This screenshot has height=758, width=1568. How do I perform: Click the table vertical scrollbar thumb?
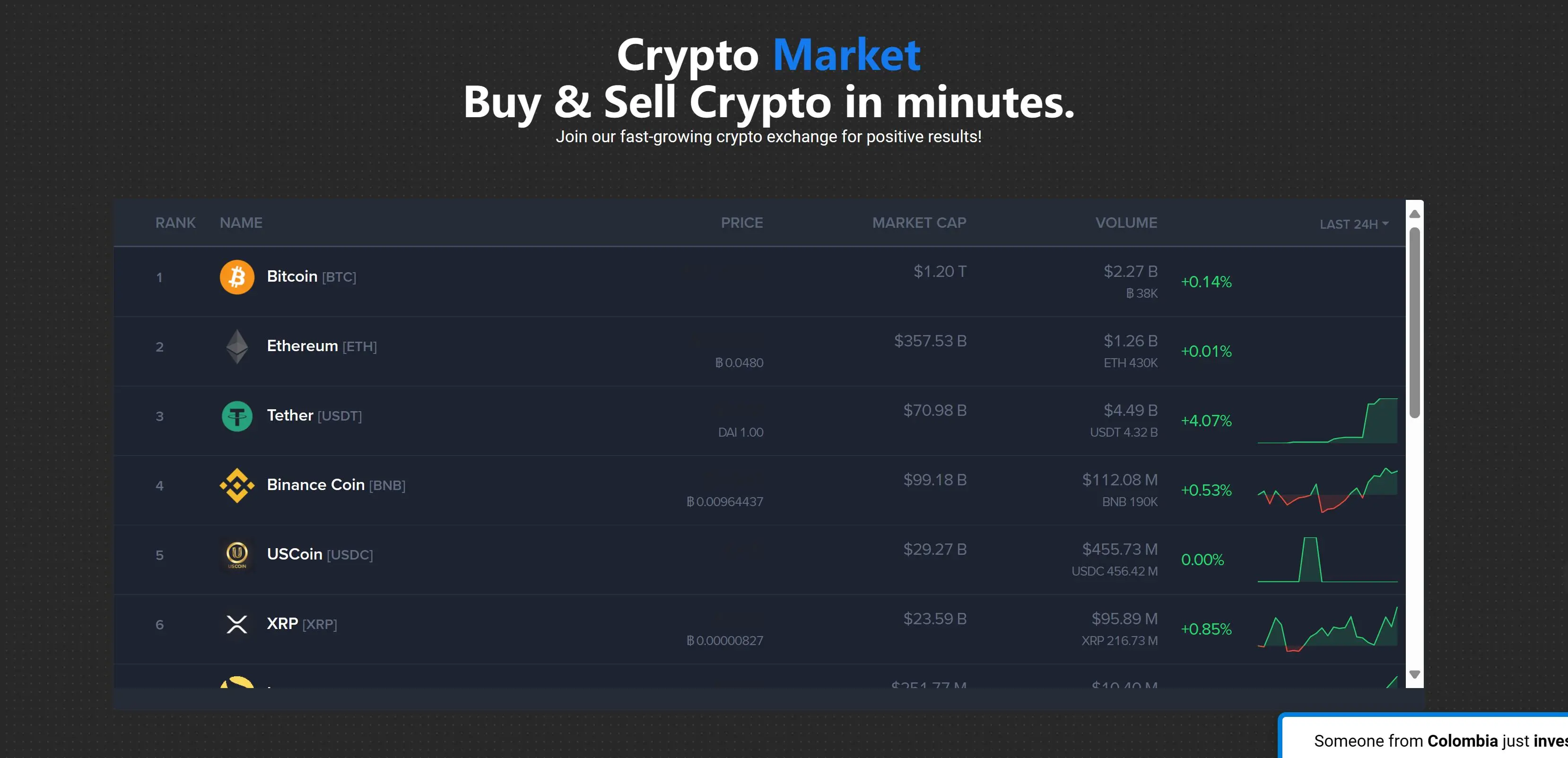pyautogui.click(x=1415, y=322)
